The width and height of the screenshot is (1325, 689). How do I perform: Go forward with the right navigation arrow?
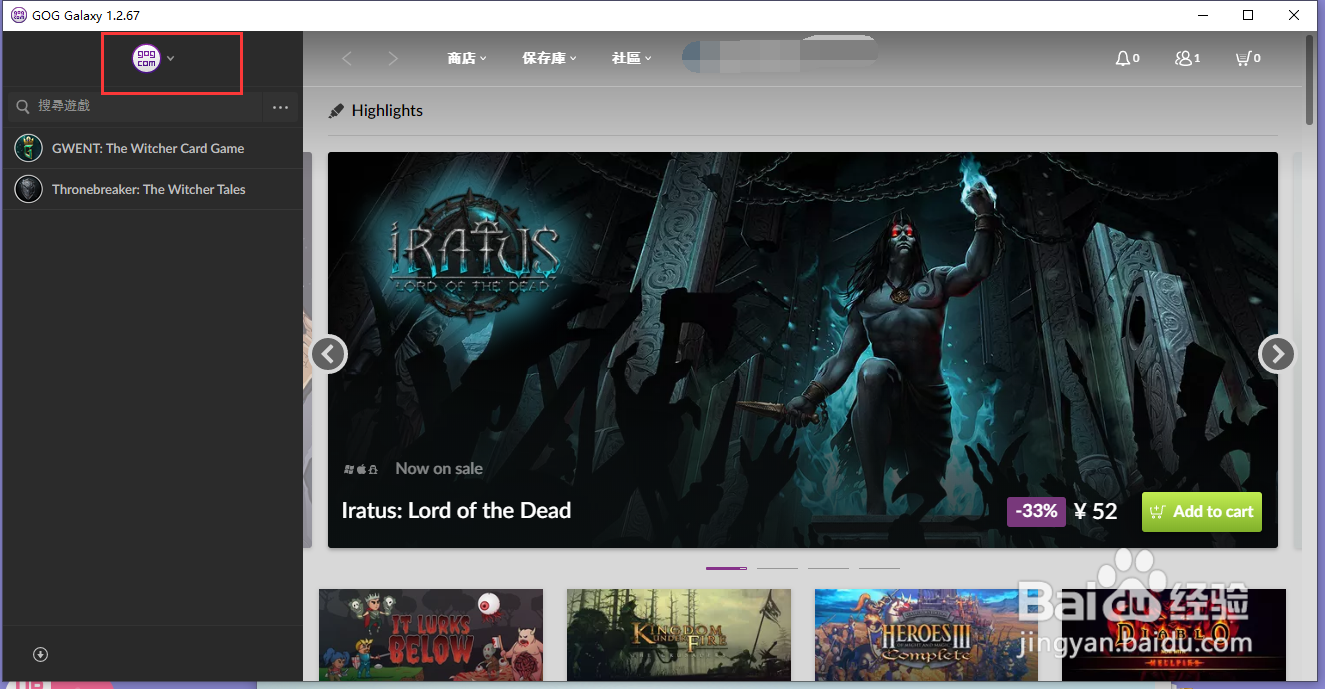point(393,59)
